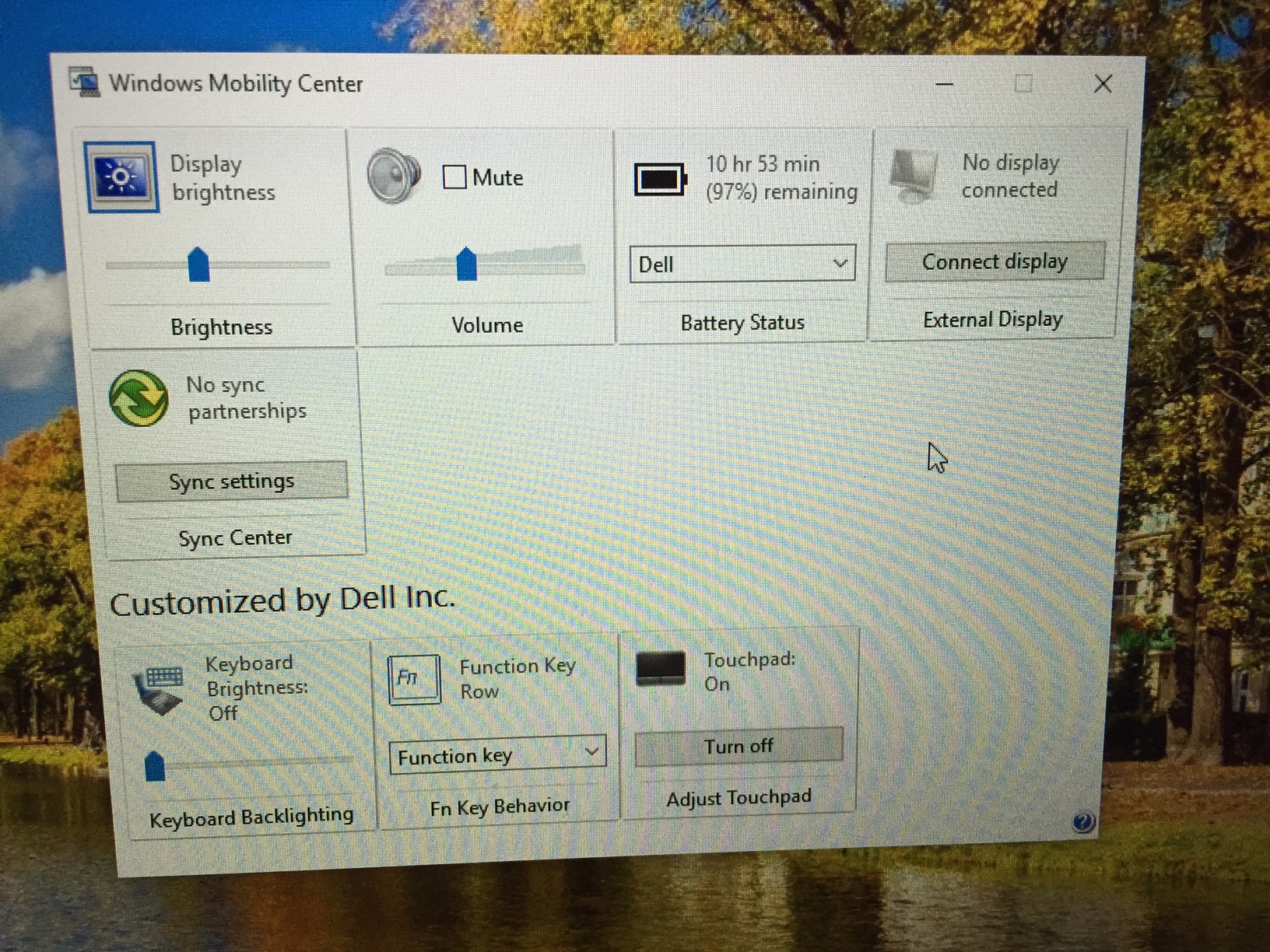Screen dimensions: 1270x952
Task: Click the Fn key row icon
Action: [414, 679]
